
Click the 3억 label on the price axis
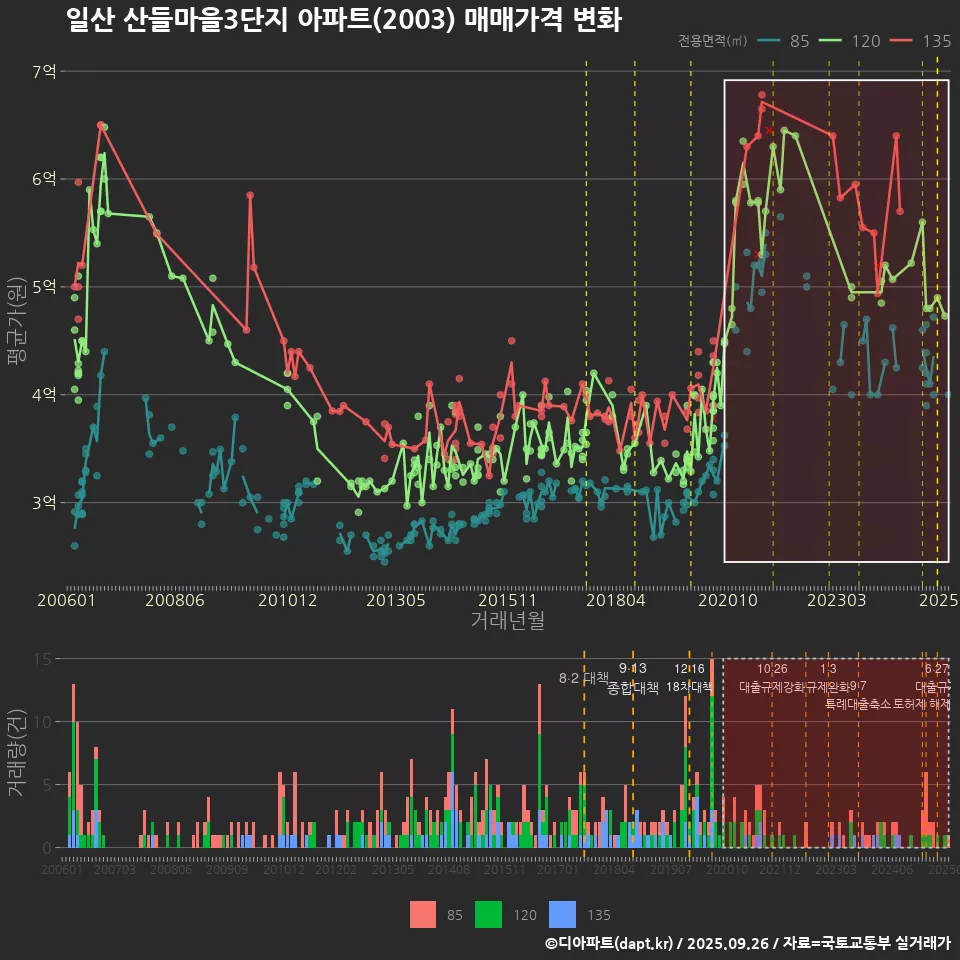tap(44, 502)
